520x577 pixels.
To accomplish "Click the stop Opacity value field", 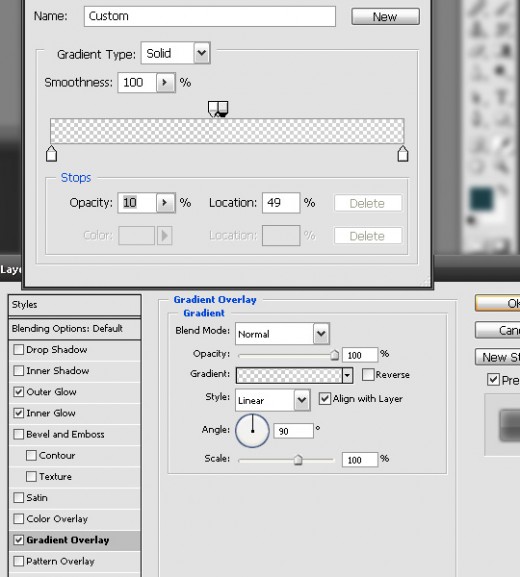I will coord(137,202).
